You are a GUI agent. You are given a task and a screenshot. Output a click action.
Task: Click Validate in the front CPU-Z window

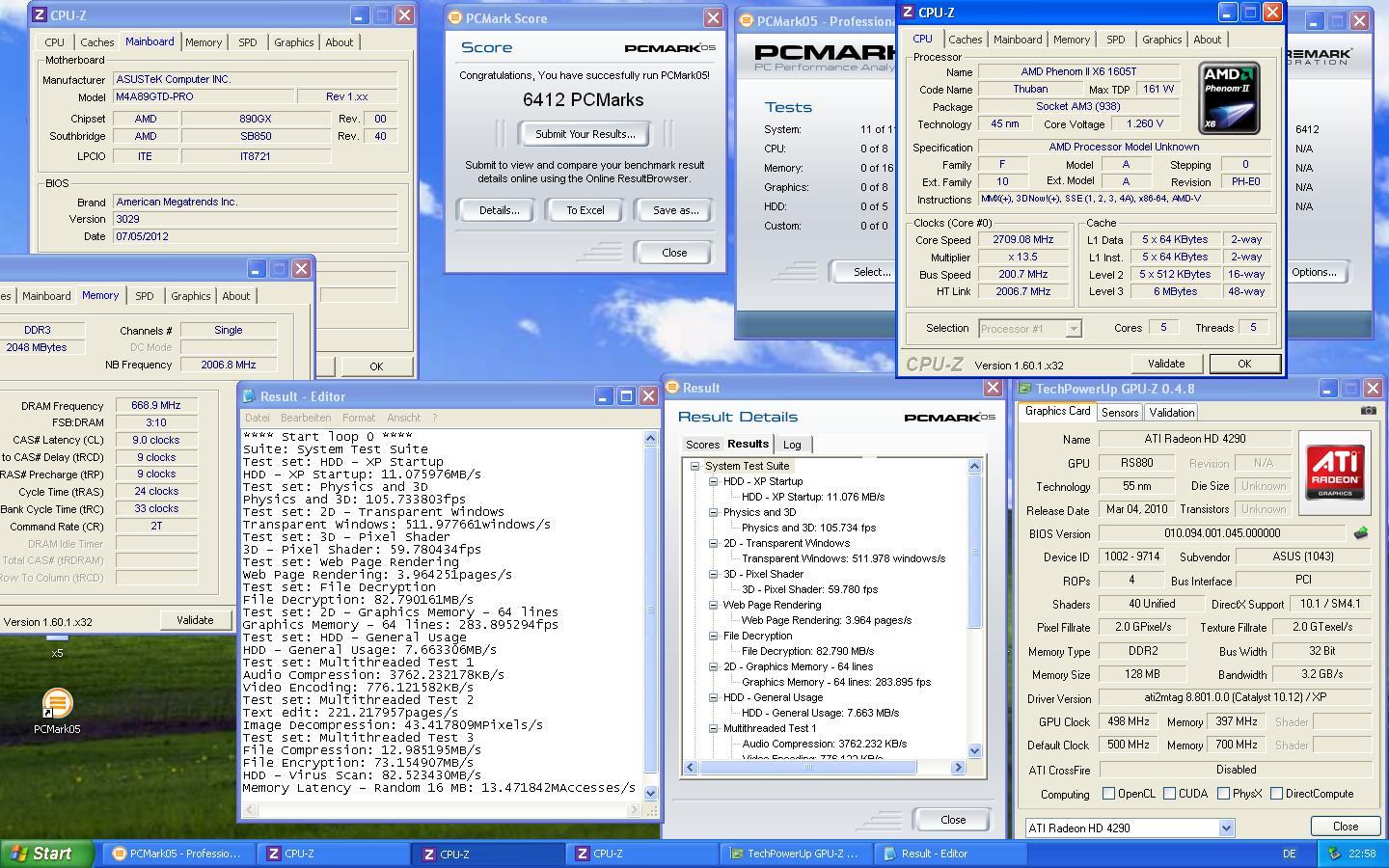[x=1165, y=364]
